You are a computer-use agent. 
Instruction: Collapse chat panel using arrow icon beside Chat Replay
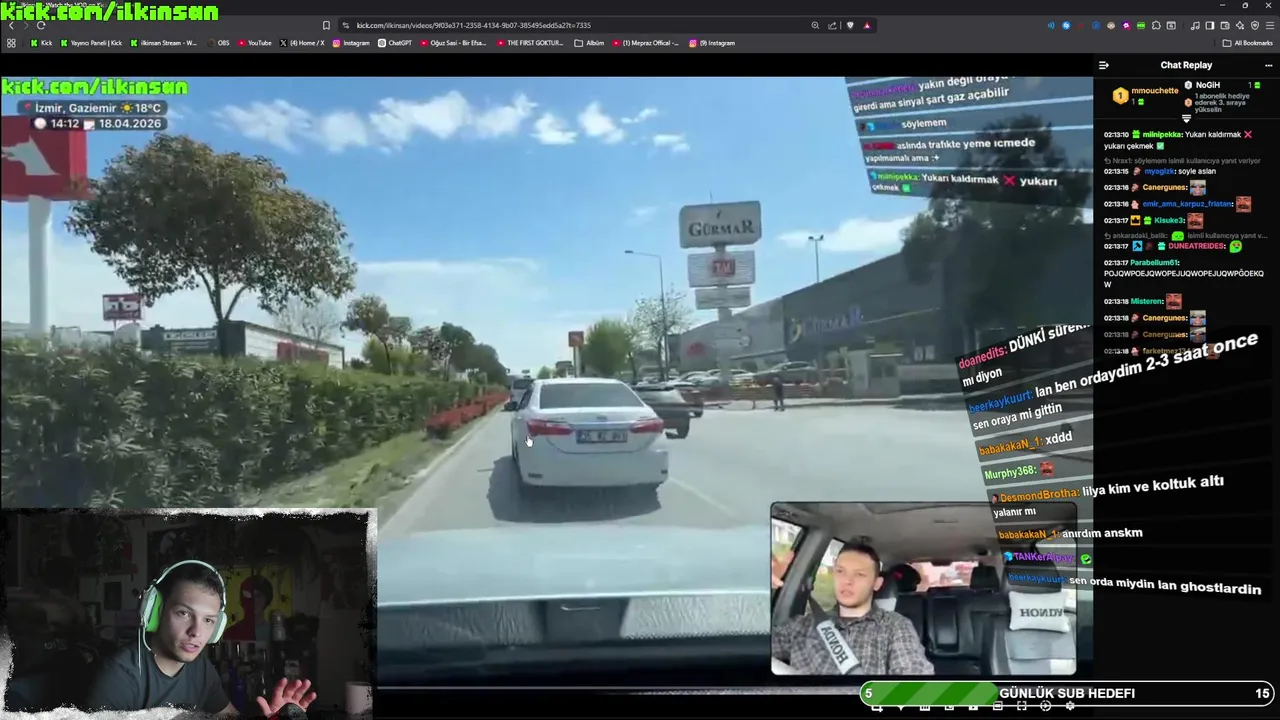[1104, 65]
